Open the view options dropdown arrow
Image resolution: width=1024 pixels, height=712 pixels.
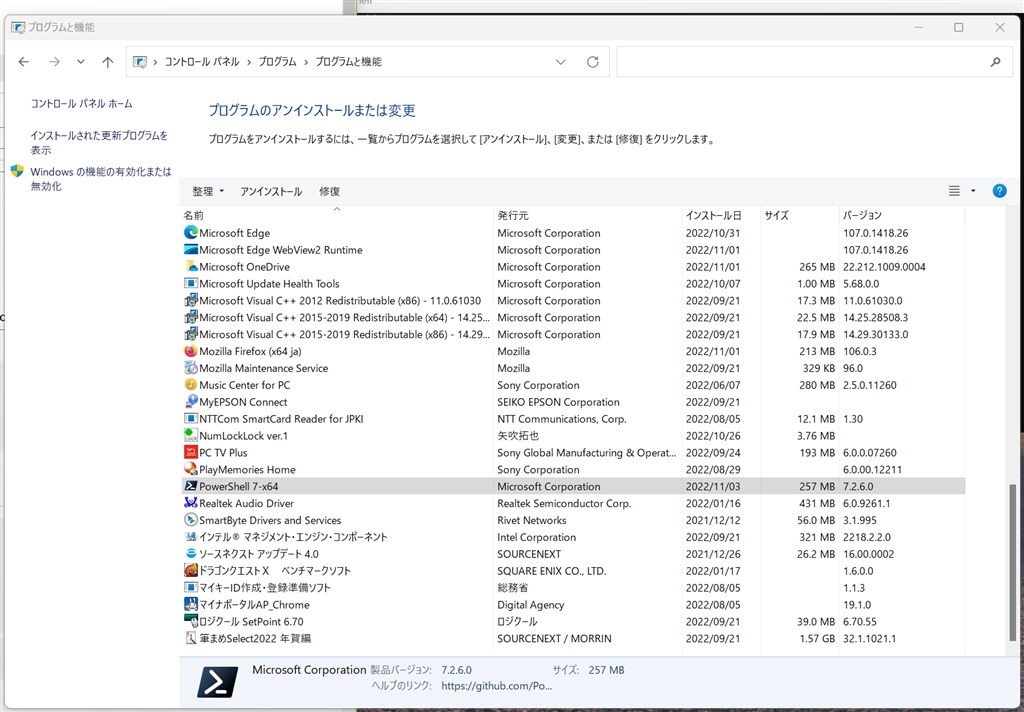coord(973,191)
